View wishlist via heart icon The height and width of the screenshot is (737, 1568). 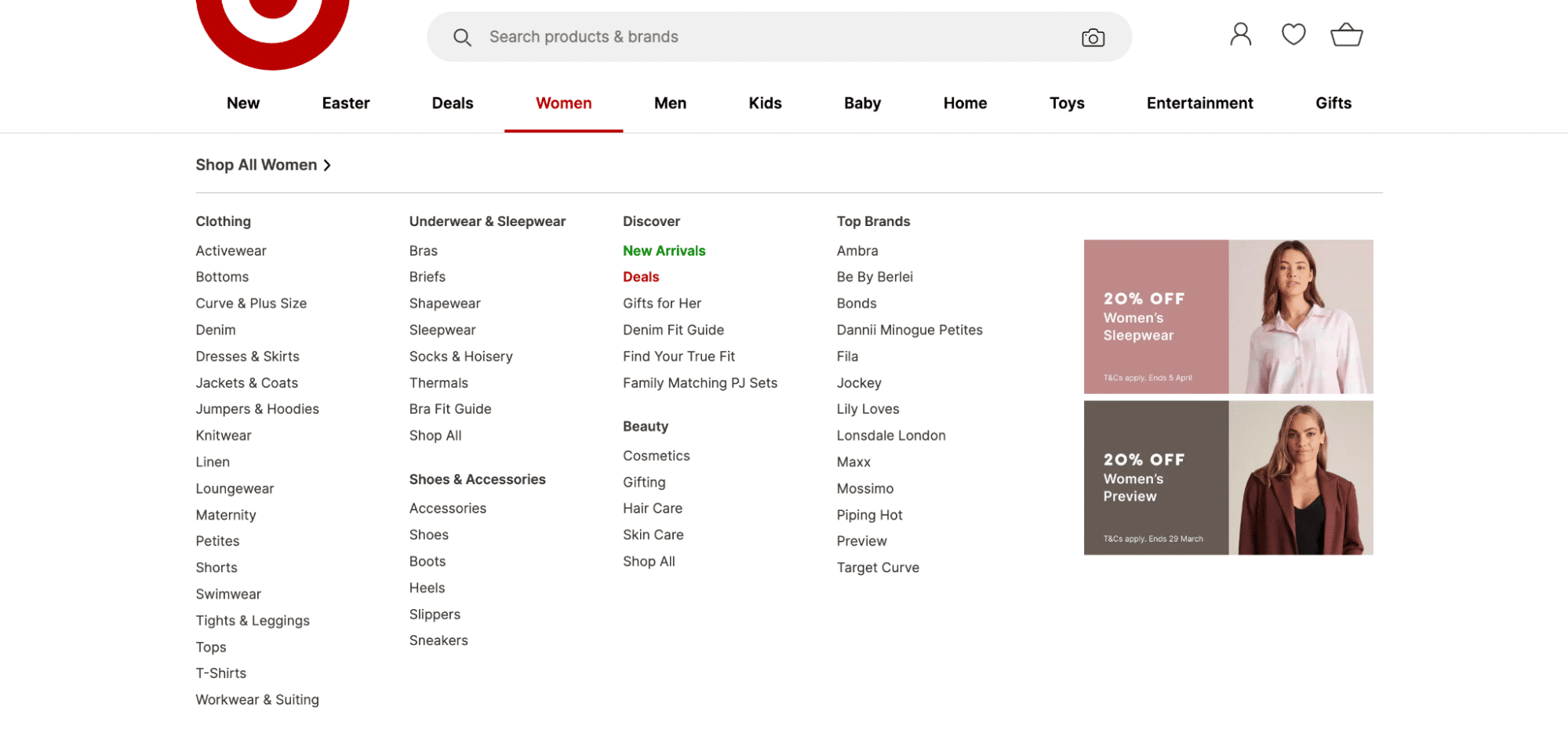point(1293,35)
